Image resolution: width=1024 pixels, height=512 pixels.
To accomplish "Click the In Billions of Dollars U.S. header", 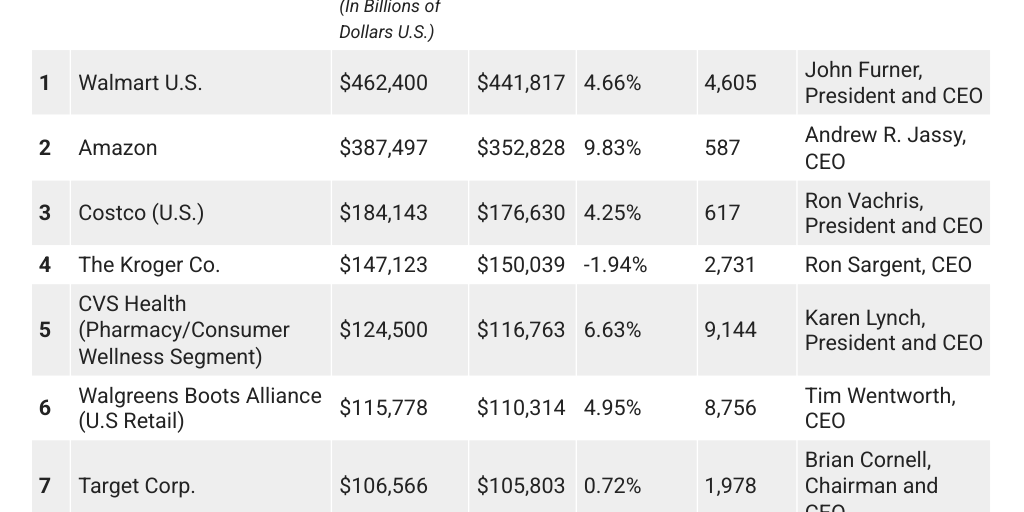I will coord(389,20).
